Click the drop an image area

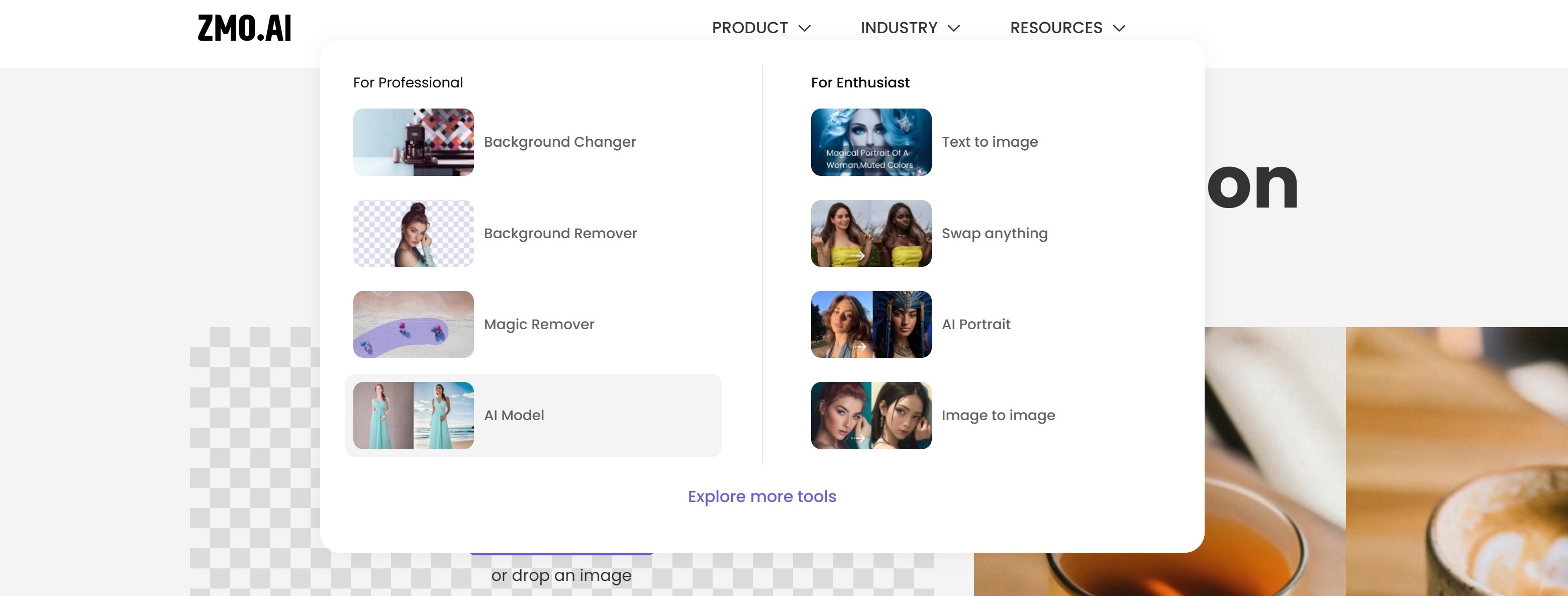[x=560, y=575]
